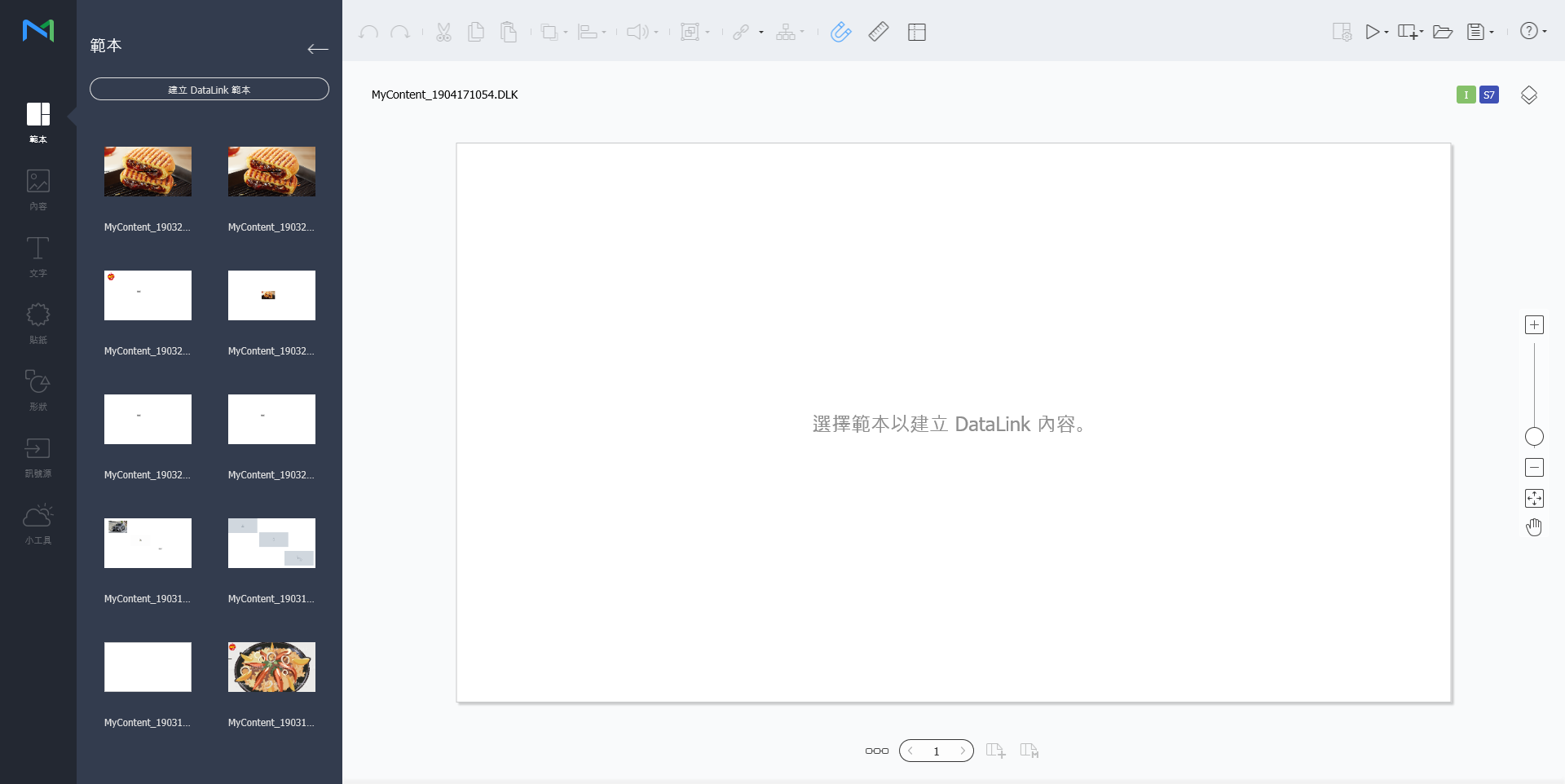The width and height of the screenshot is (1565, 784).
Task: Select the paella dish template thumbnail
Action: point(271,667)
